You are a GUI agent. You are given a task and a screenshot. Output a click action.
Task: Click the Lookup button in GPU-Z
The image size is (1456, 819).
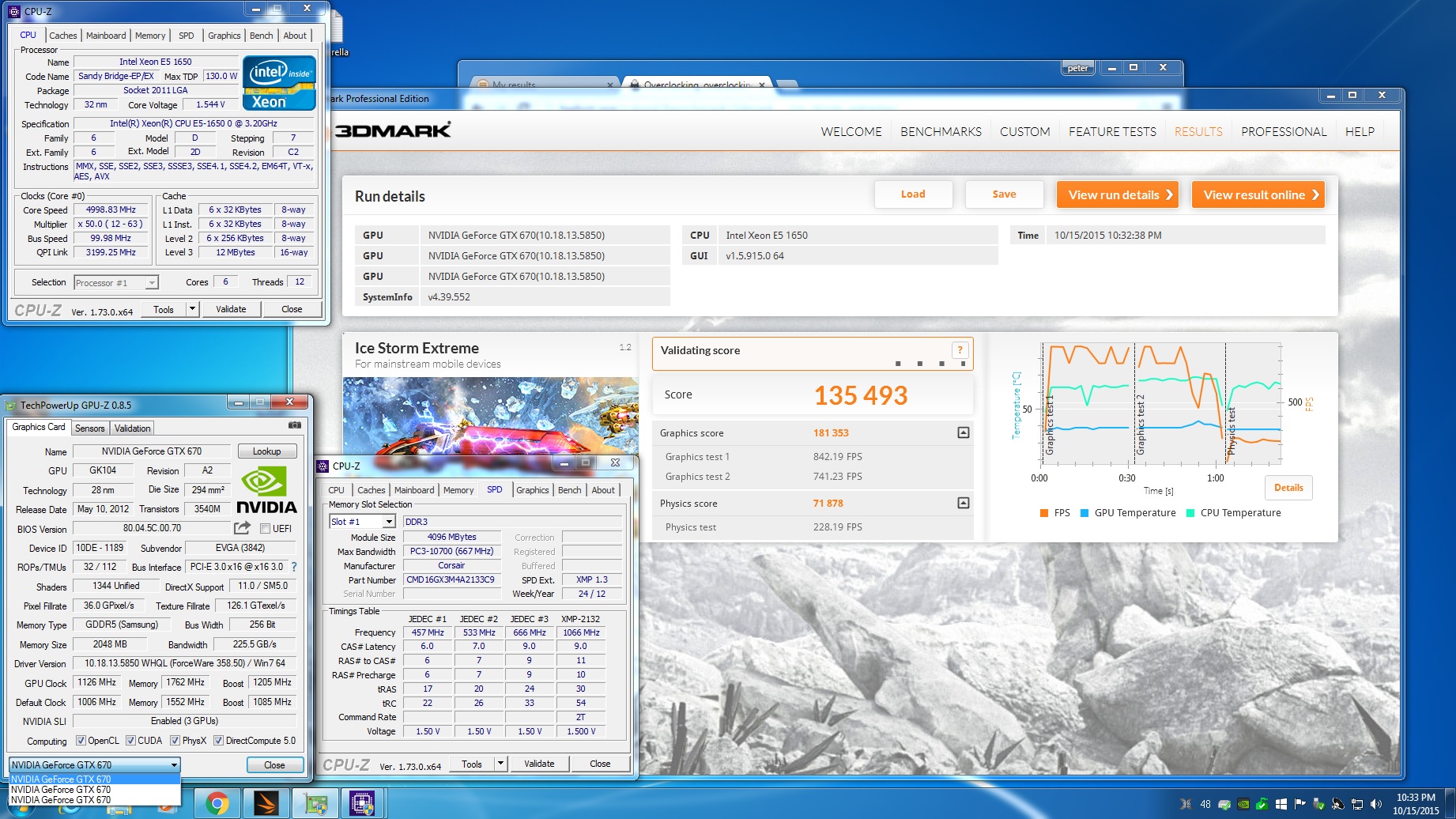[x=267, y=451]
